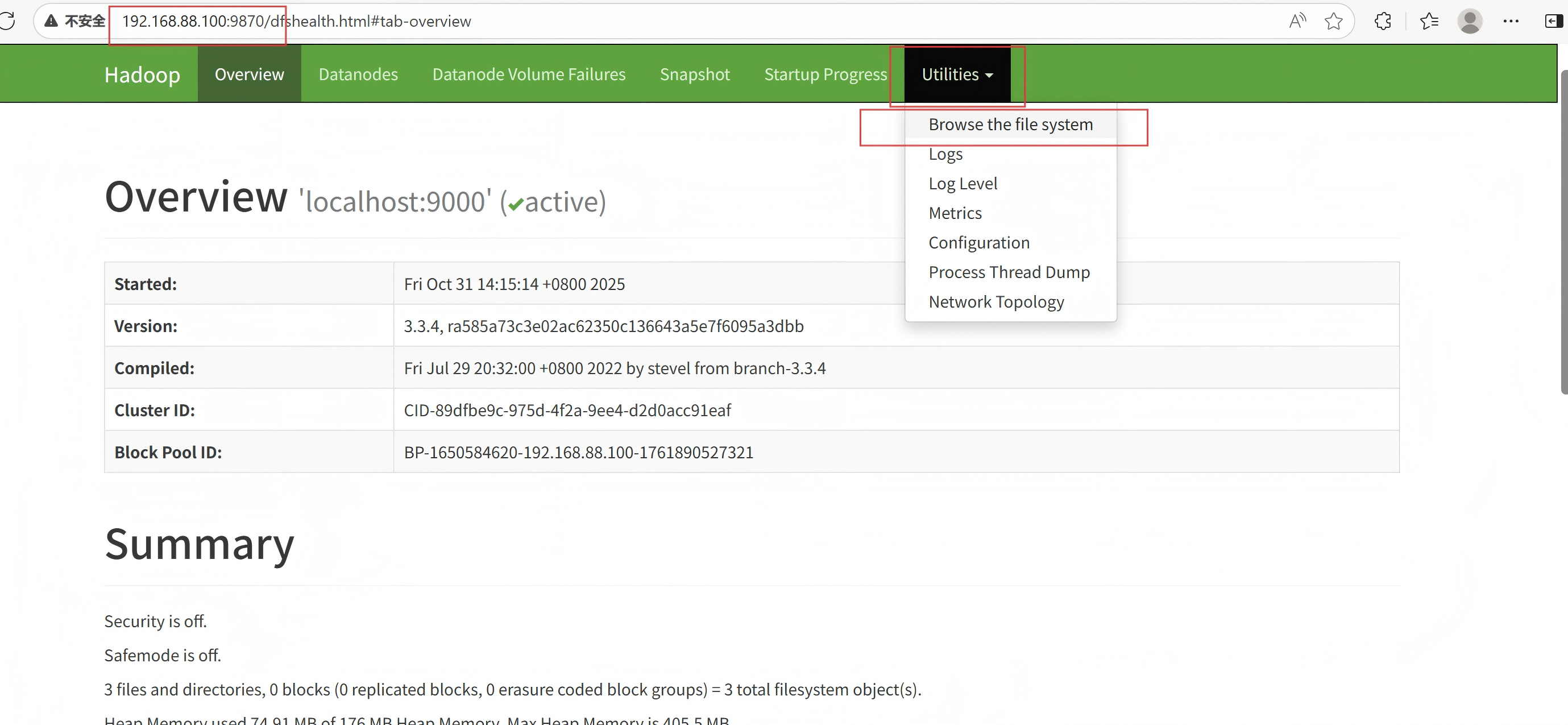The image size is (1568, 725).
Task: Select Browse the file system
Action: tap(1010, 125)
